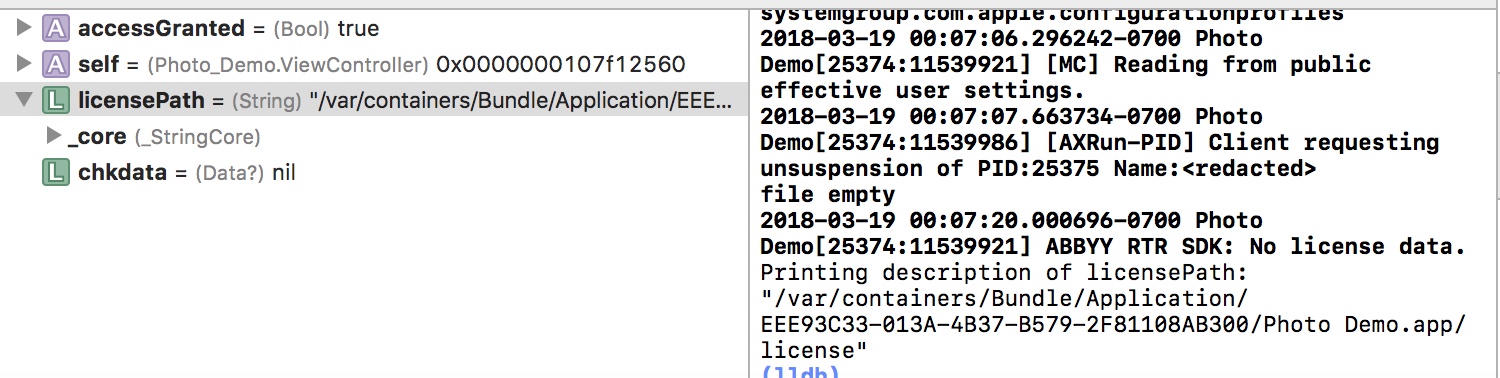This screenshot has height=378, width=1500.
Task: Select the self variable name
Action: point(99,65)
